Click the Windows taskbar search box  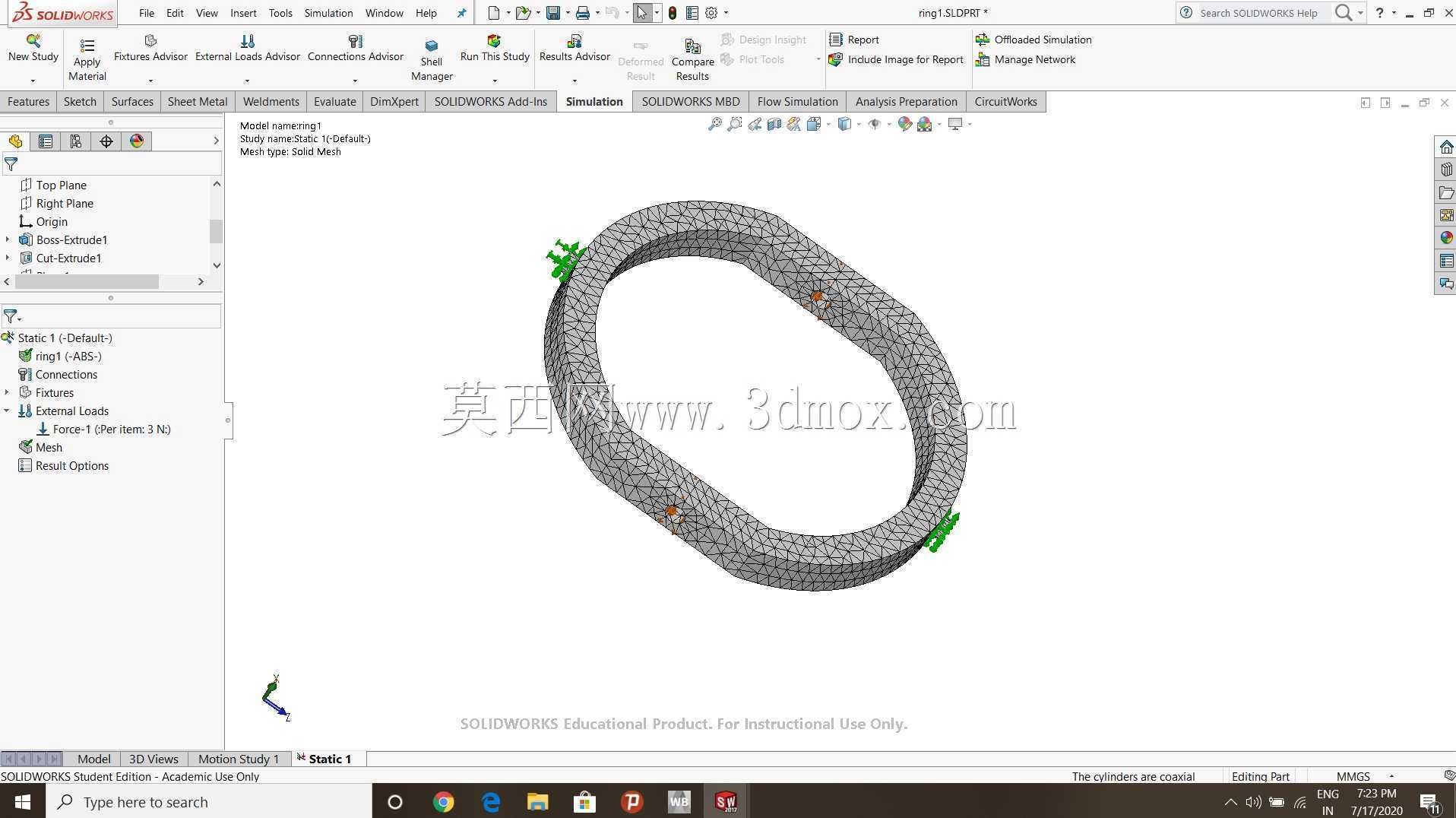(209, 802)
